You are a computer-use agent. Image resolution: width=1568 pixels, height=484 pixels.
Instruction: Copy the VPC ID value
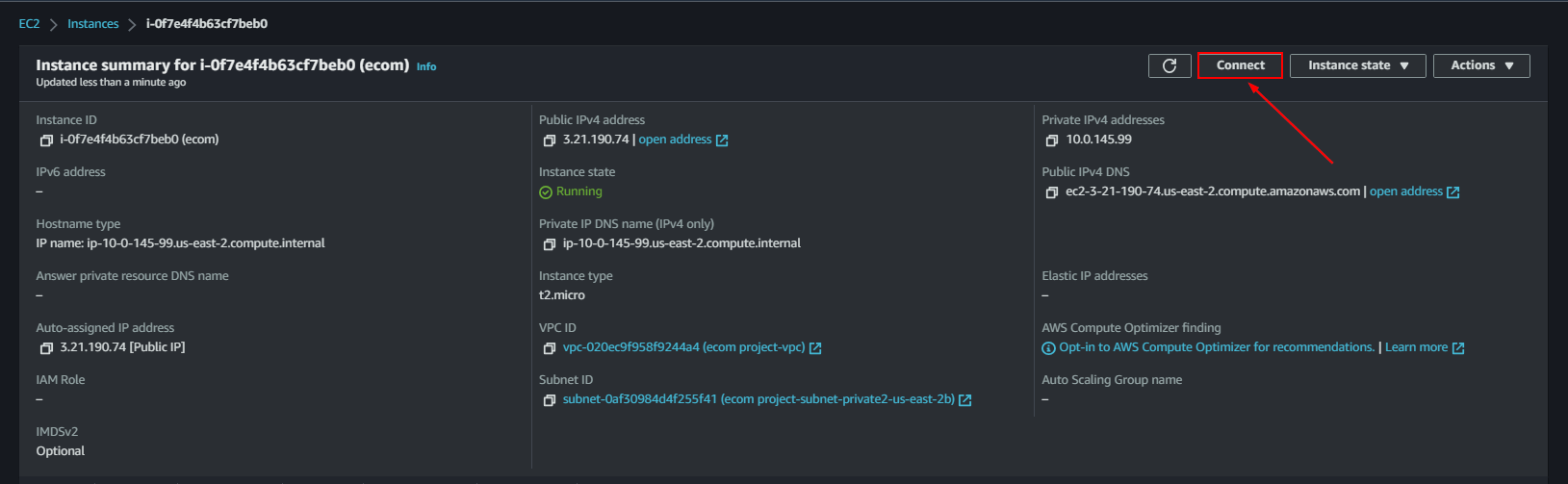point(550,348)
